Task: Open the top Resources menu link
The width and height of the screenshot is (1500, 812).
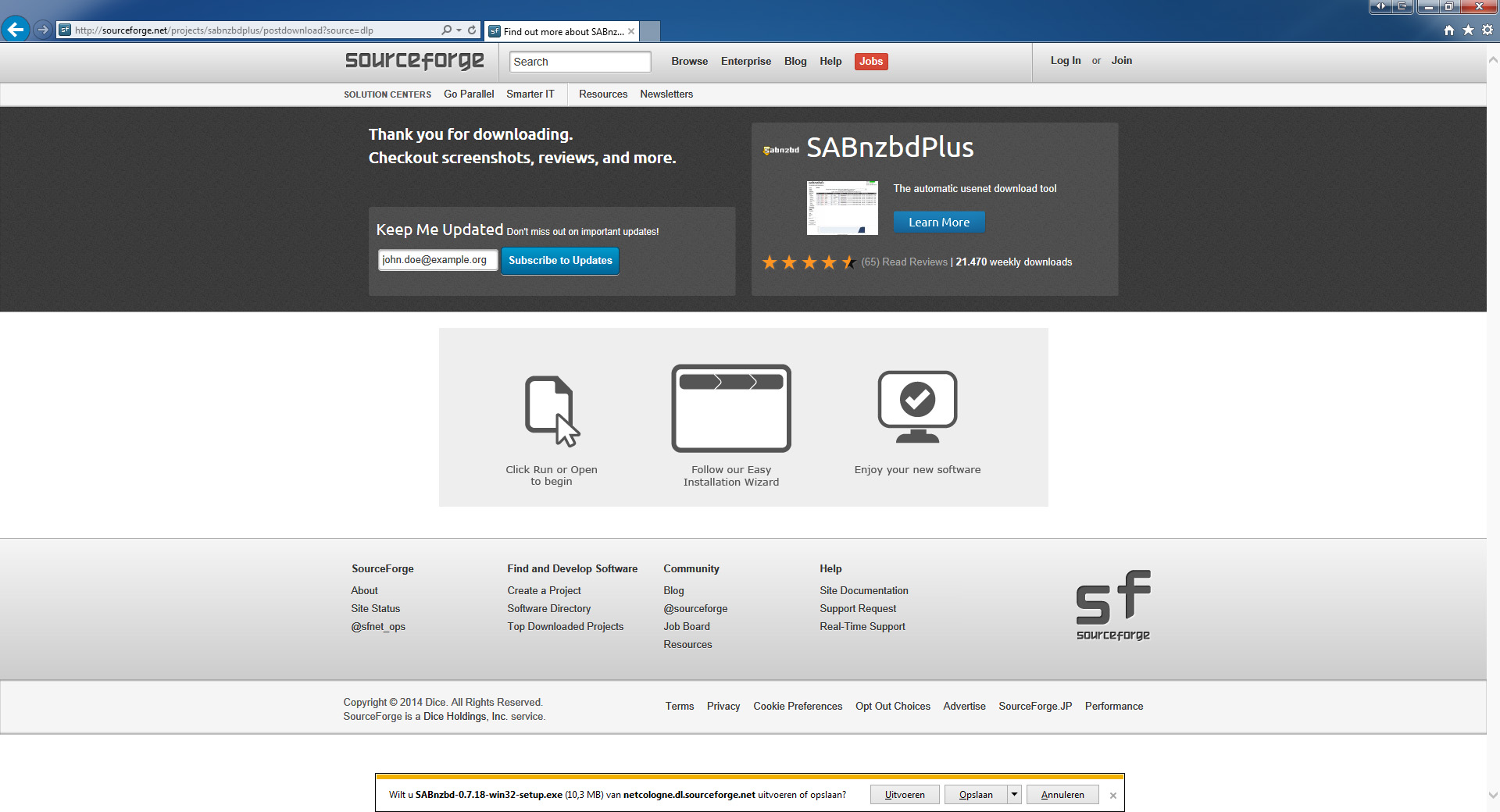Action: point(603,94)
